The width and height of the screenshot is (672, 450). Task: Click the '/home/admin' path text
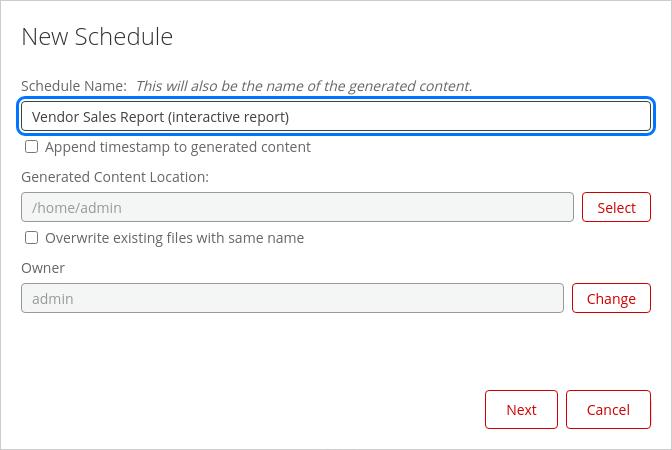(x=69, y=208)
